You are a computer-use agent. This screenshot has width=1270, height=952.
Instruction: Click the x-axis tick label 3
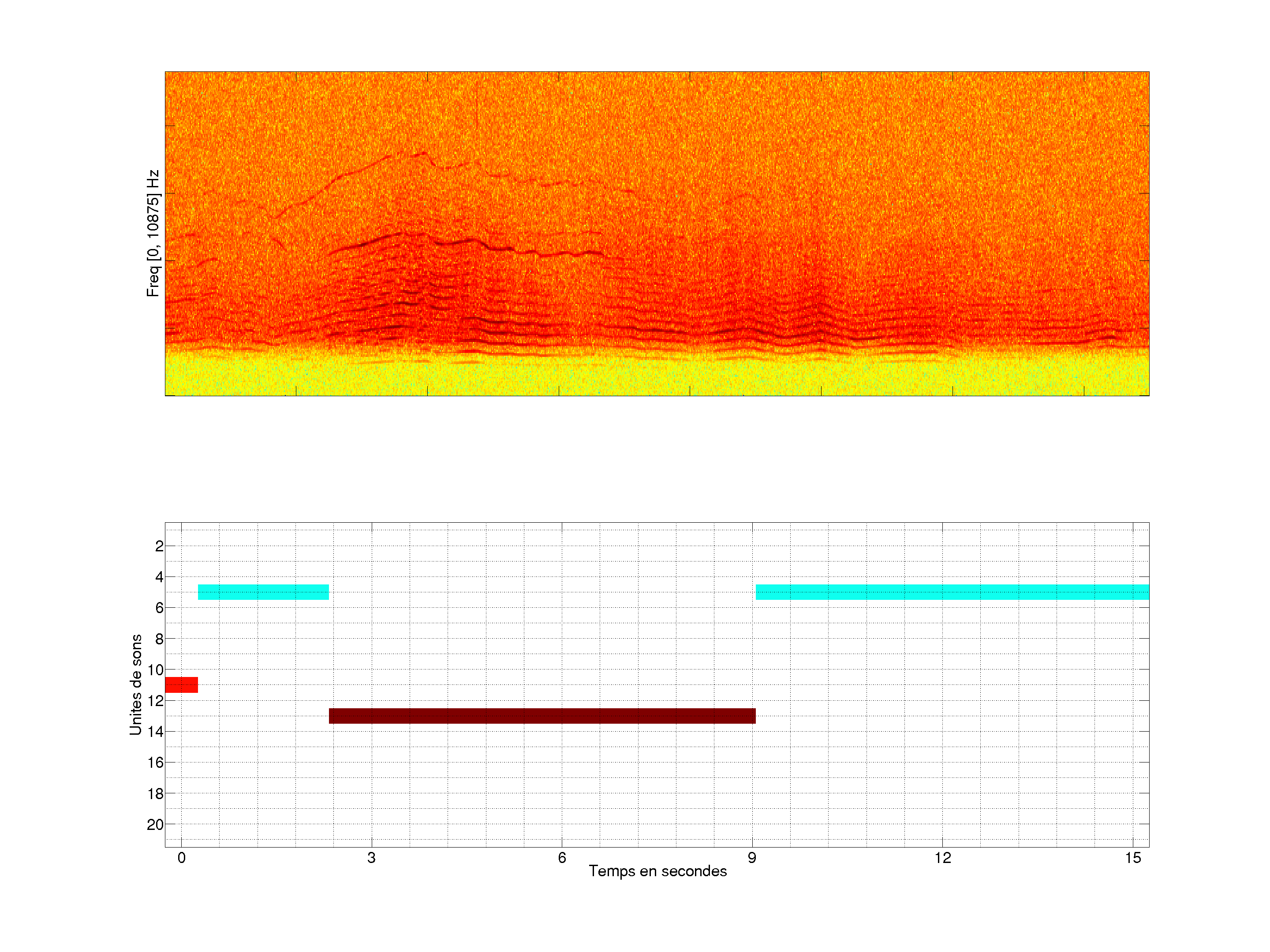pyautogui.click(x=371, y=858)
